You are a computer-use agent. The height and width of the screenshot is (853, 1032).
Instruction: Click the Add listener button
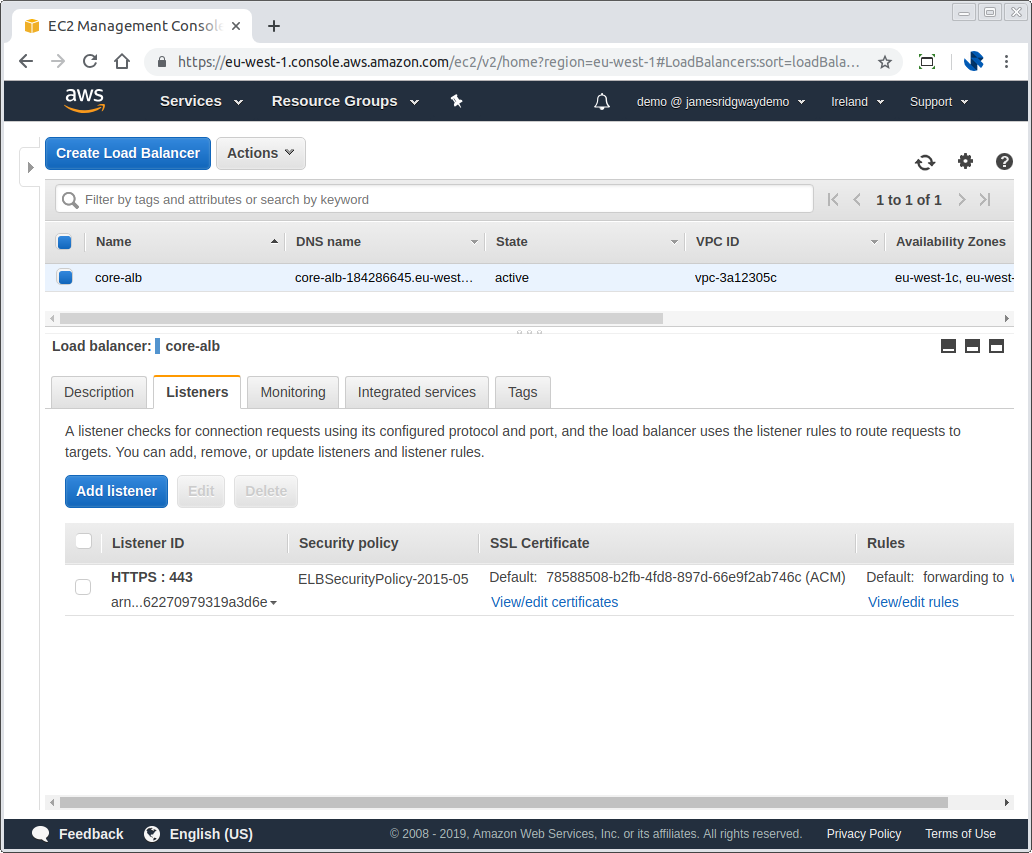tap(116, 492)
